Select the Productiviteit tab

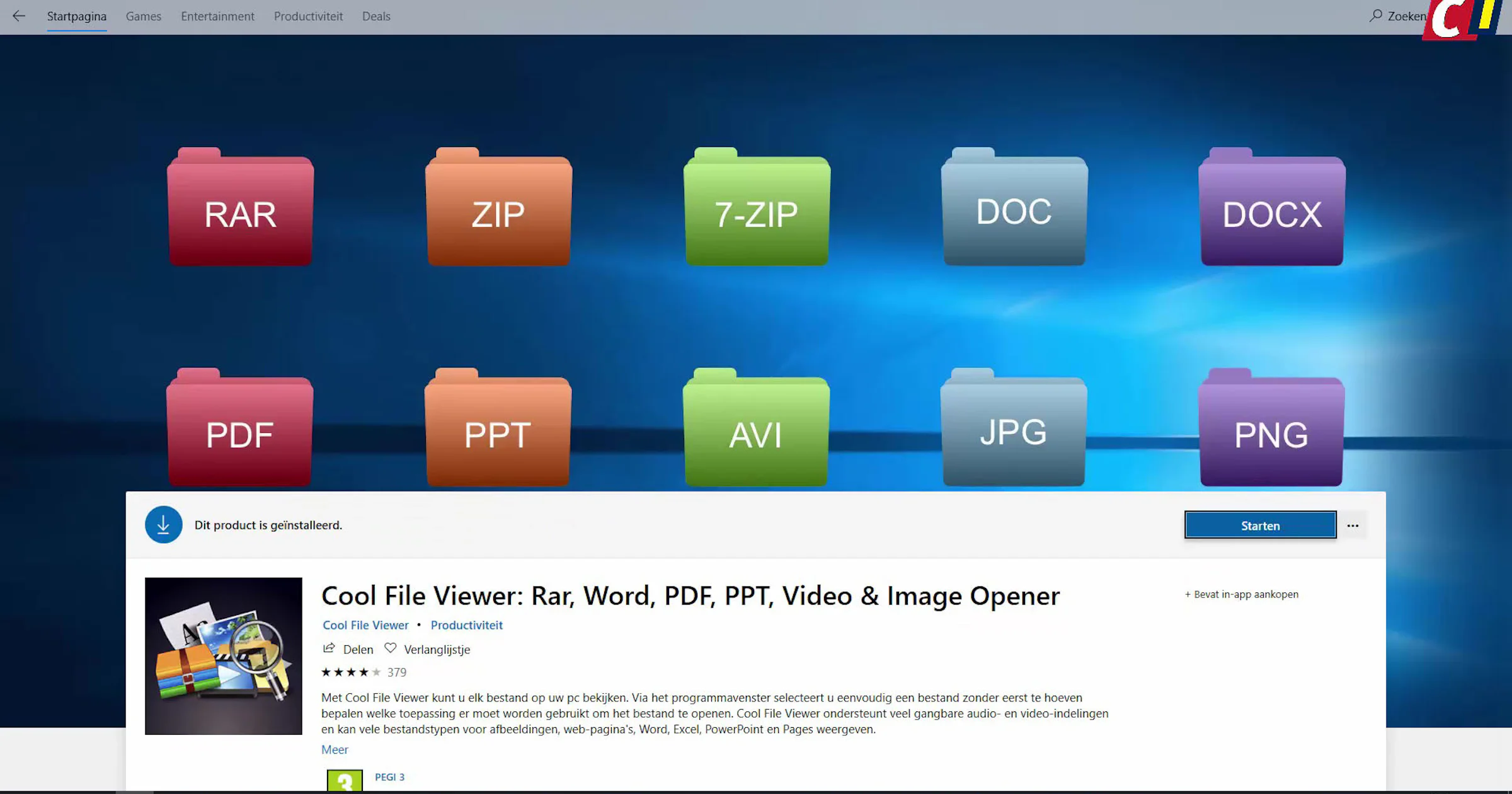point(308,16)
